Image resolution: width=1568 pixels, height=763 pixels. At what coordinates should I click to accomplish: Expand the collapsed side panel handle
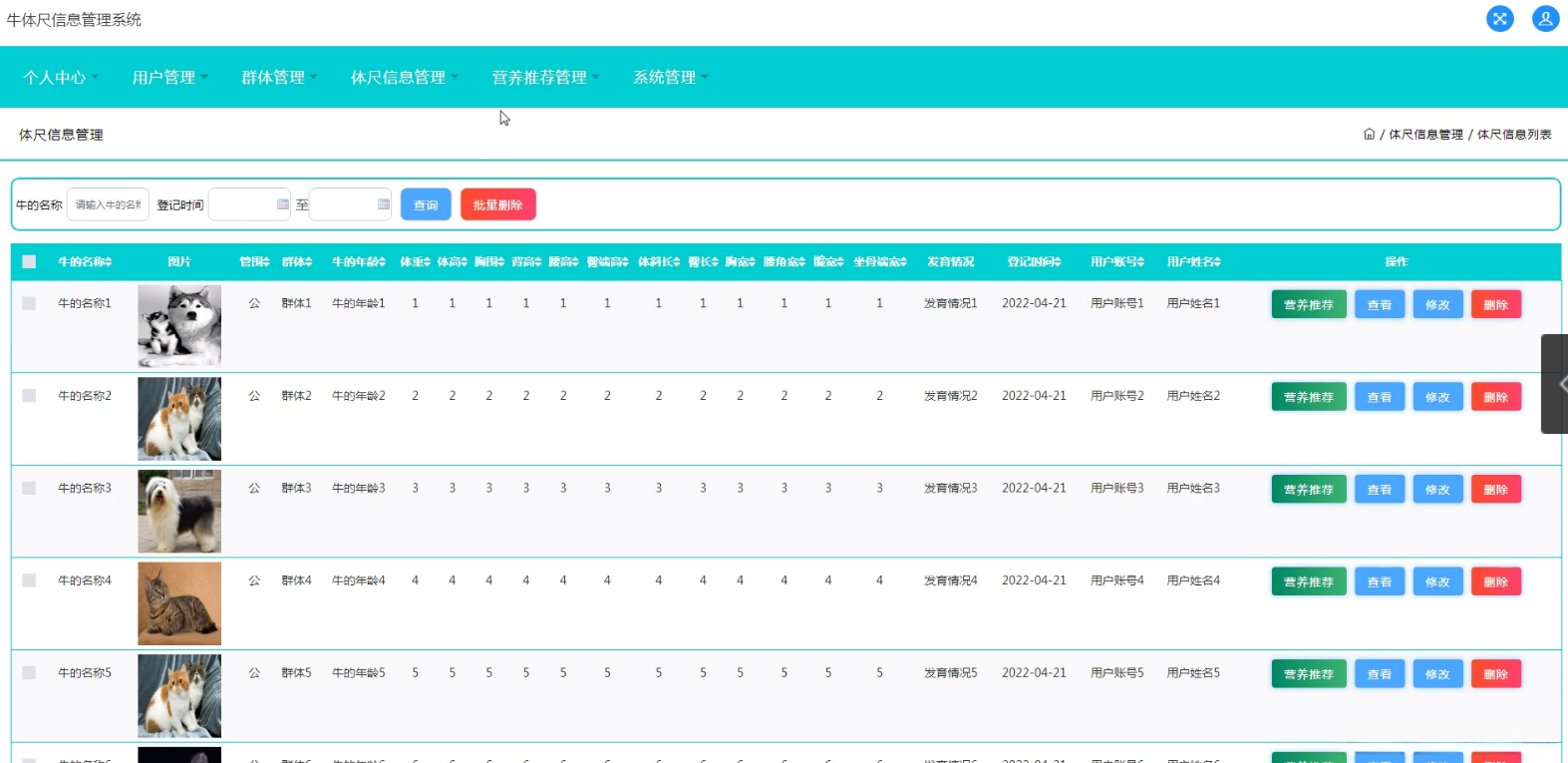coord(1556,384)
